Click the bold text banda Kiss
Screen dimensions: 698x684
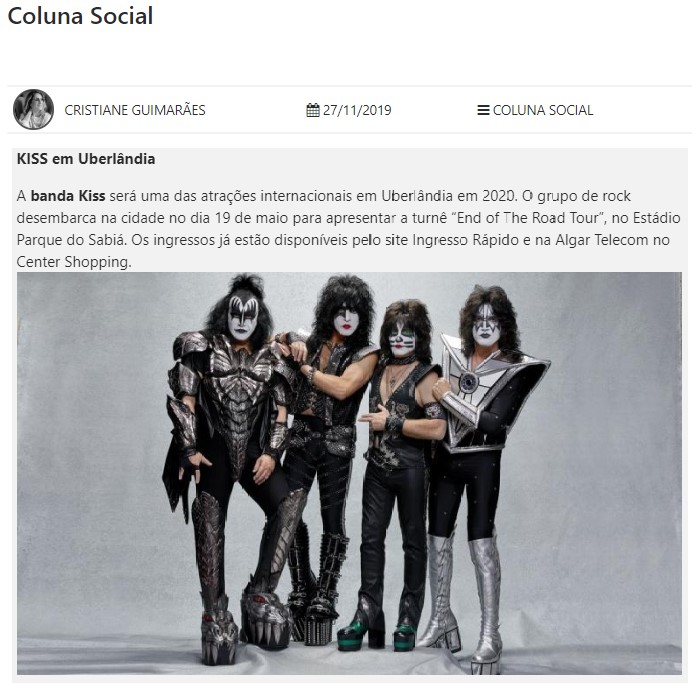coord(68,196)
